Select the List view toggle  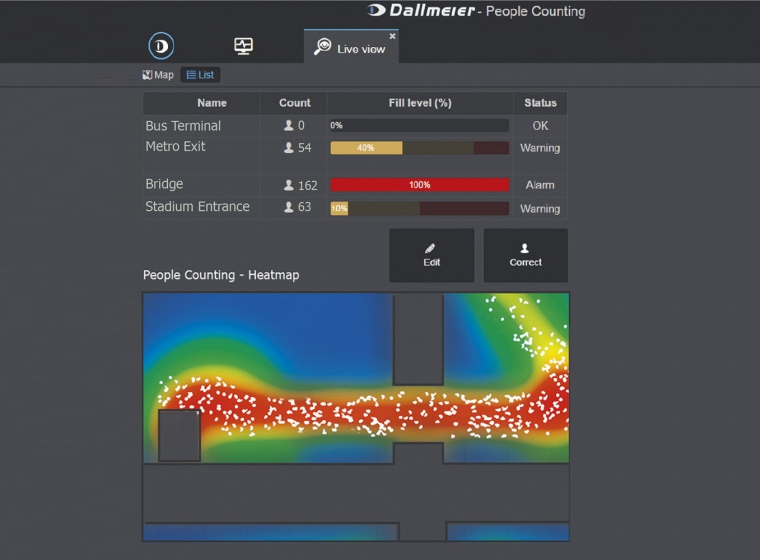point(200,75)
